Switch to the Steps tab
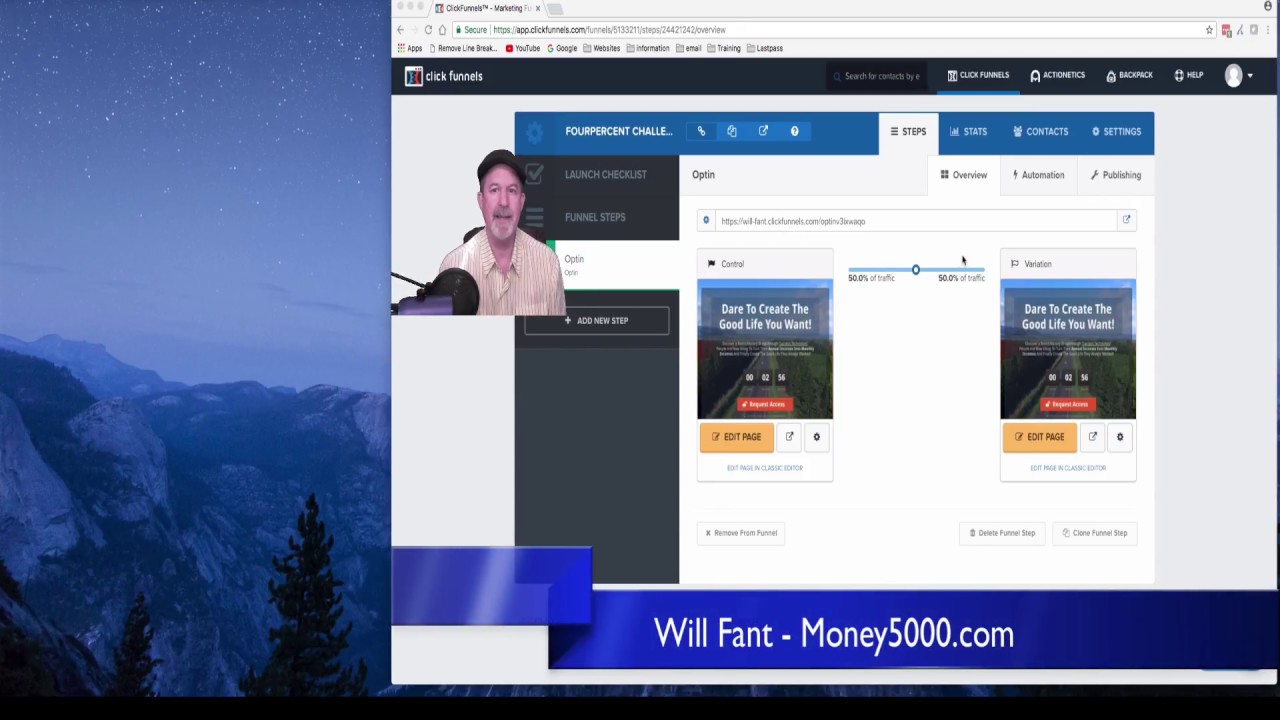Image resolution: width=1280 pixels, height=720 pixels. (x=908, y=132)
